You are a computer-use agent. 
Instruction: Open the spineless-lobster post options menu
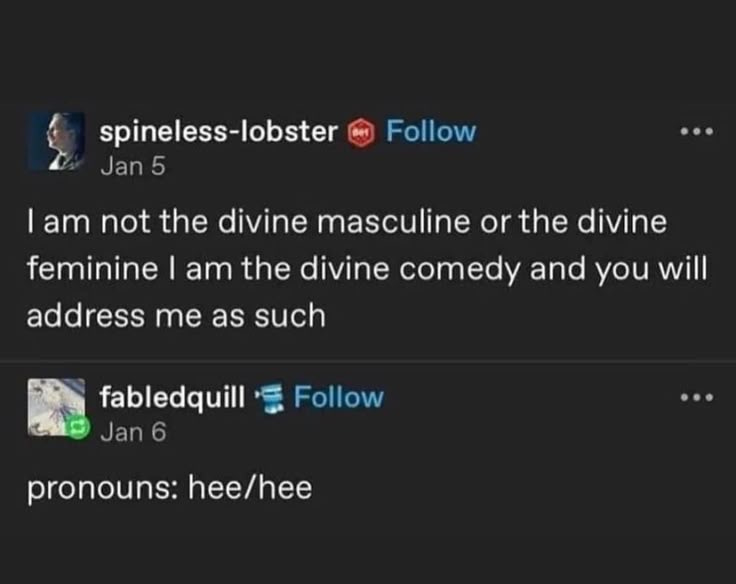(694, 133)
